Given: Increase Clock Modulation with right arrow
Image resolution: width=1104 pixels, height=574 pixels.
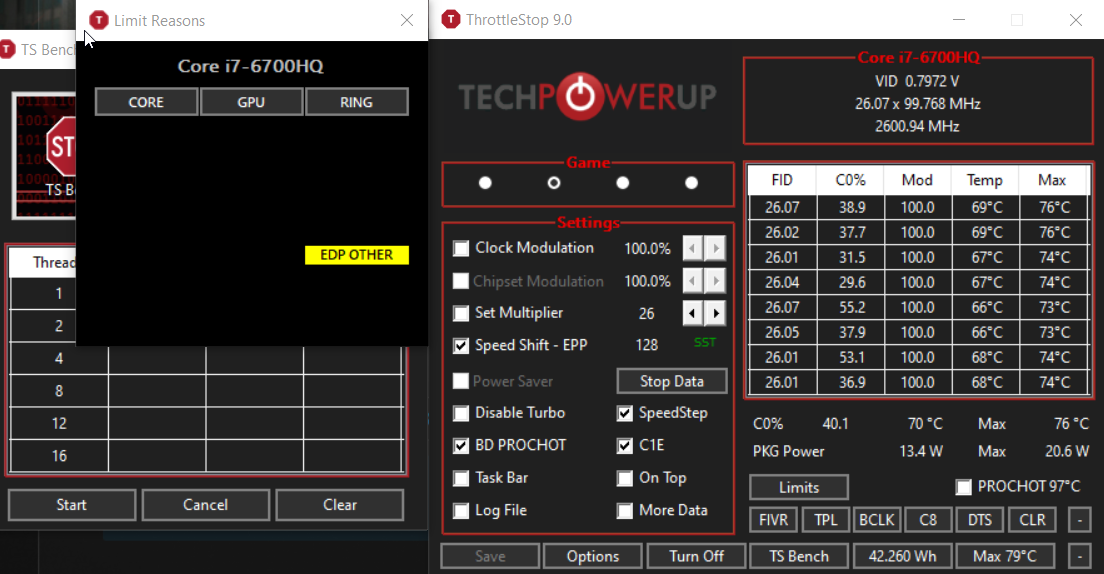Looking at the screenshot, I should tap(716, 248).
